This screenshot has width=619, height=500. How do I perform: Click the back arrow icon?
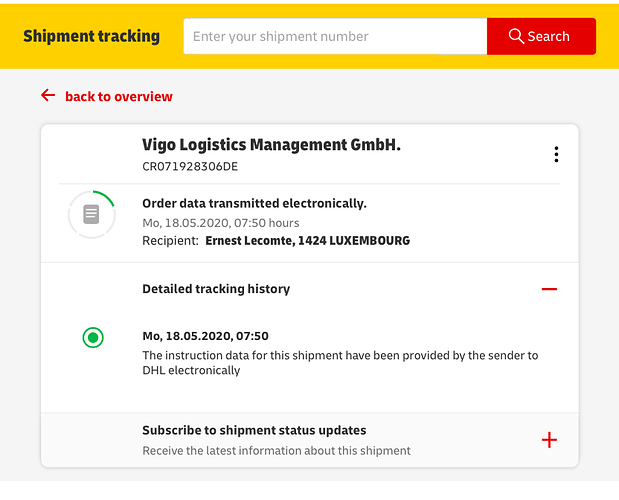point(48,95)
